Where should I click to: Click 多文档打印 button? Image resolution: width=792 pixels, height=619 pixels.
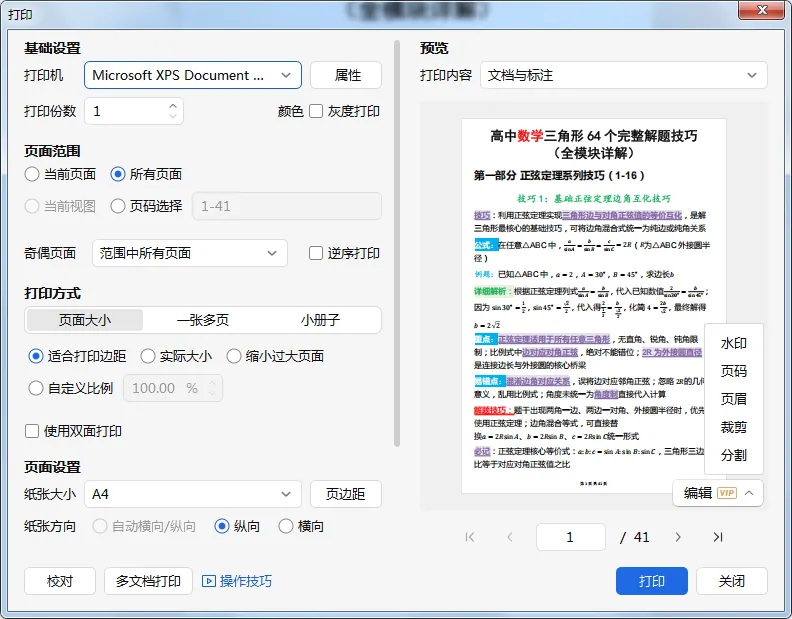click(148, 581)
